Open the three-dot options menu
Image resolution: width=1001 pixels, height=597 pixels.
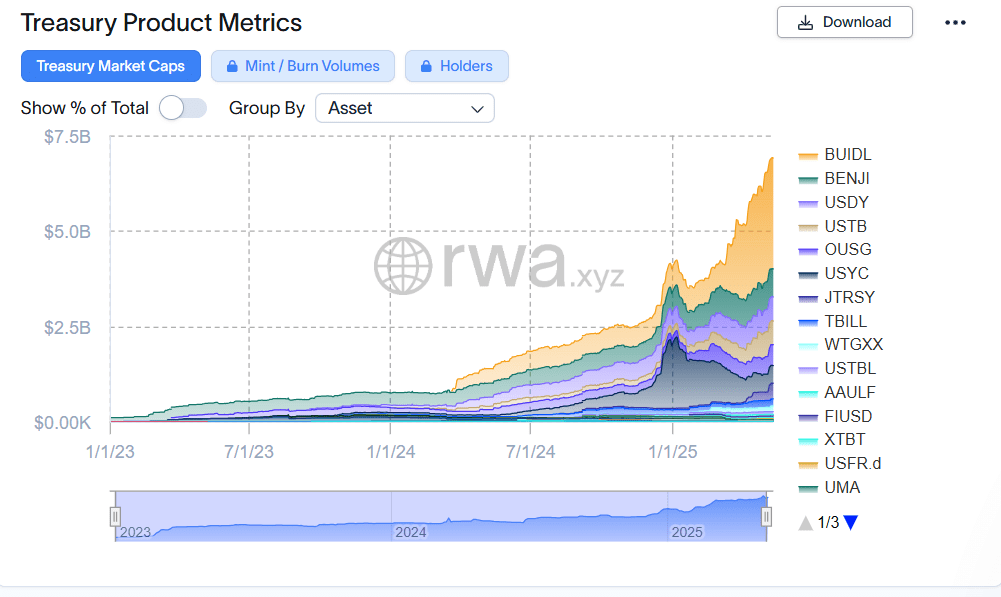(955, 22)
